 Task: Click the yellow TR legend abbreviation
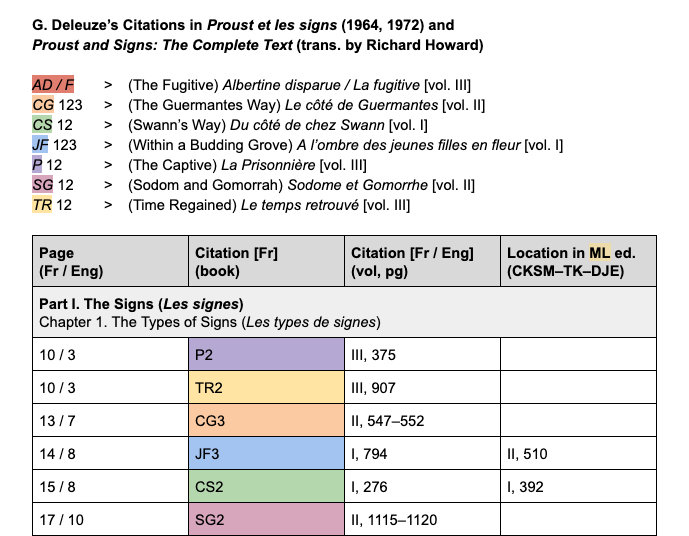42,205
